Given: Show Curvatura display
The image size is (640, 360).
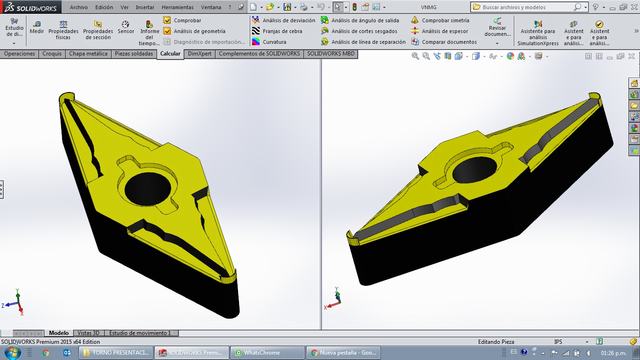Looking at the screenshot, I should point(269,42).
